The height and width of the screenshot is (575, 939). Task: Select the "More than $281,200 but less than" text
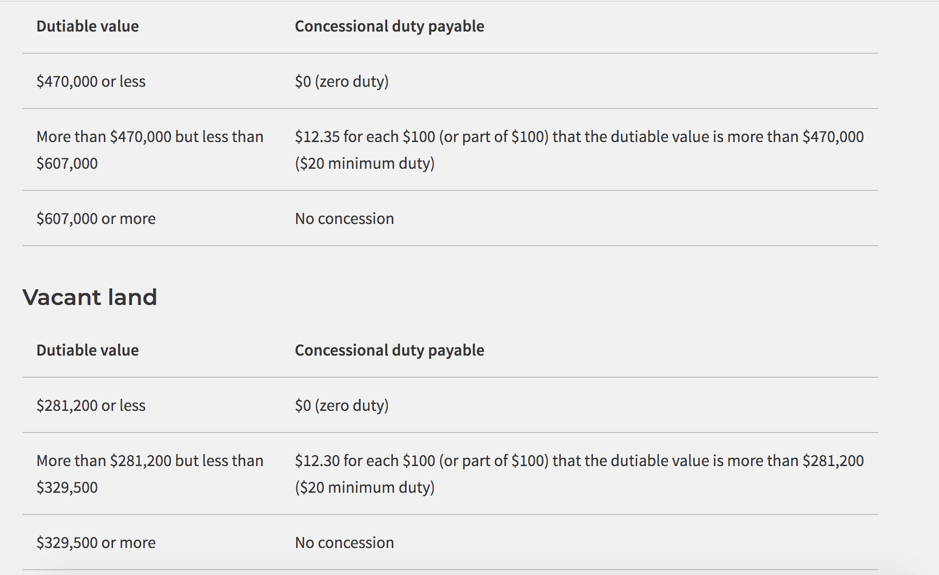150,460
